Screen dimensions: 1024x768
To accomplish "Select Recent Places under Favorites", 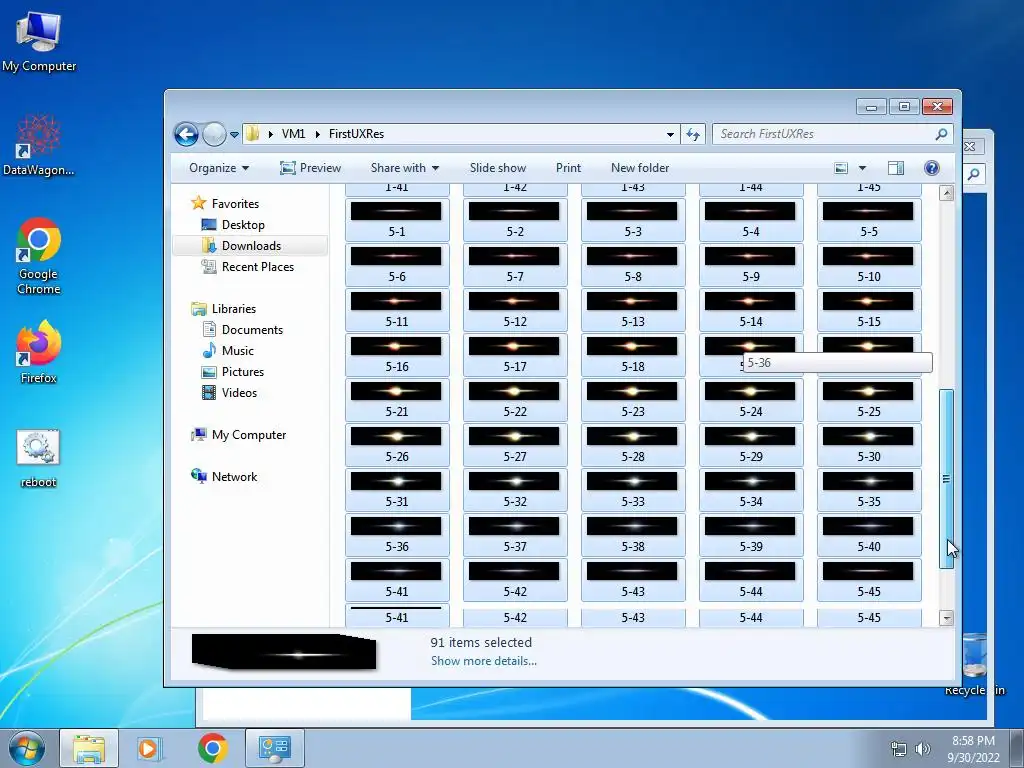I will (248, 266).
